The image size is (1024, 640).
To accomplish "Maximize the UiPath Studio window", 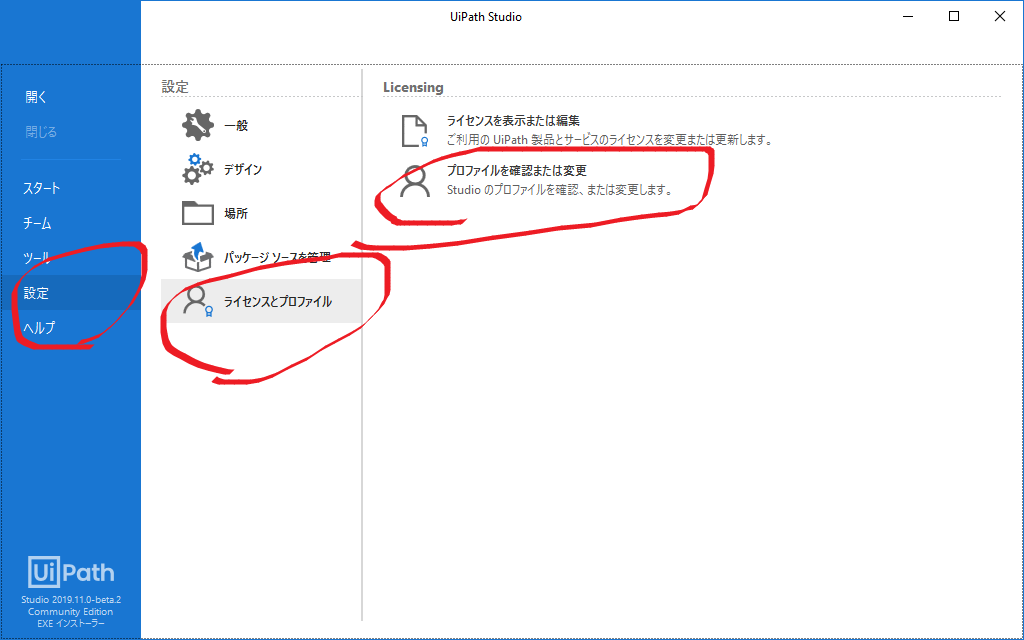I will tap(954, 17).
